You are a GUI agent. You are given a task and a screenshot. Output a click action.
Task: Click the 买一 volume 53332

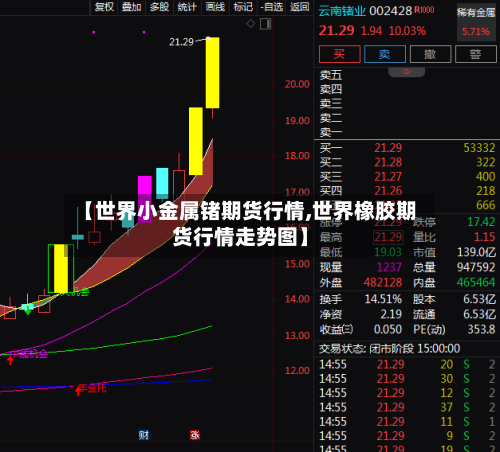tap(479, 148)
